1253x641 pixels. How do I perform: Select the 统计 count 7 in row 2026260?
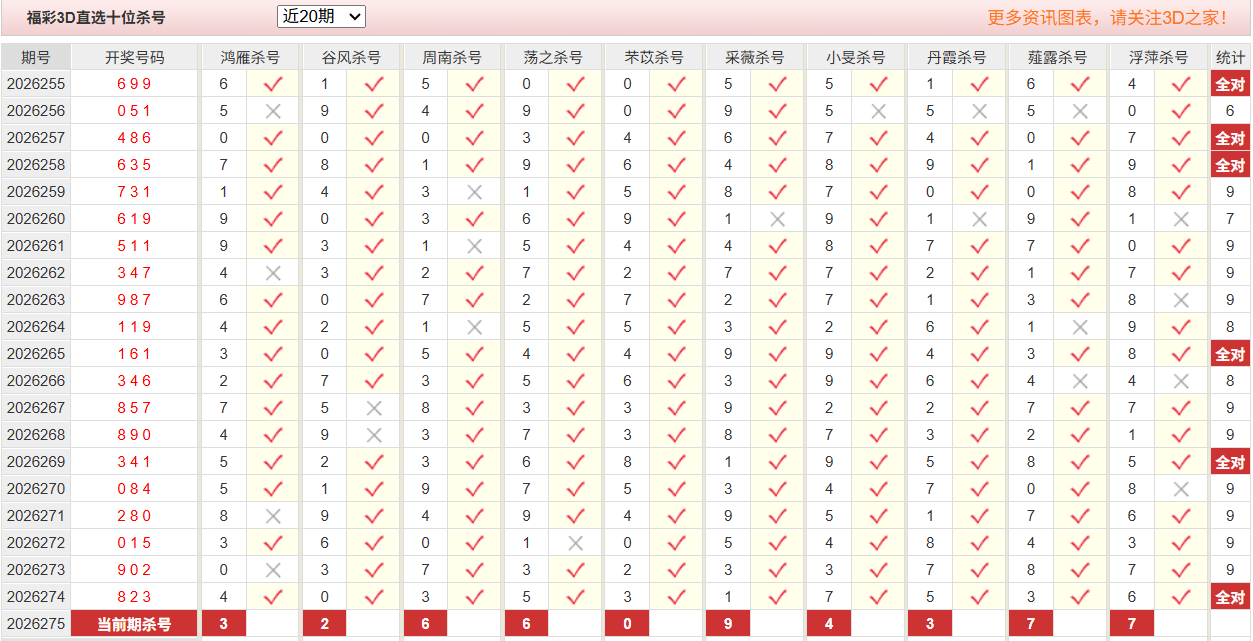[1230, 219]
